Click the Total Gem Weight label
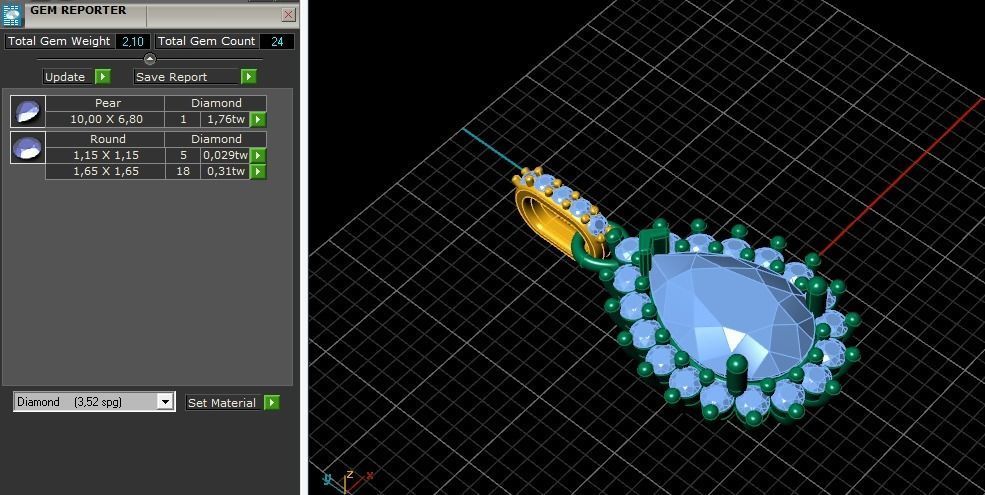This screenshot has width=985, height=495. click(59, 41)
